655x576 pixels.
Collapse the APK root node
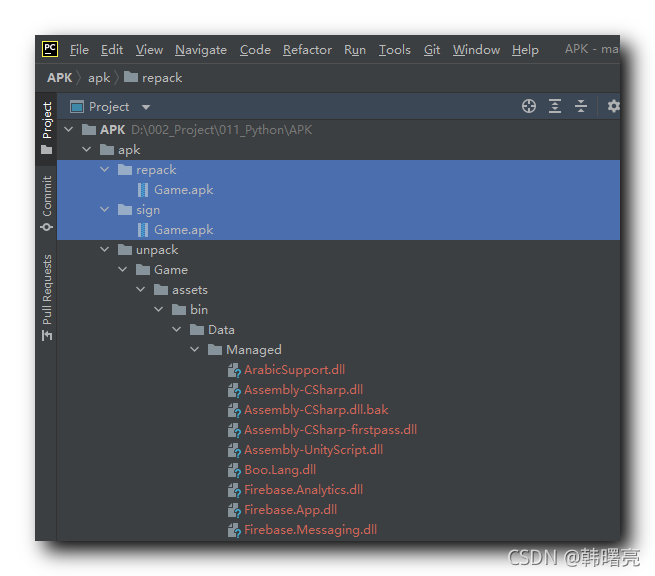69,129
